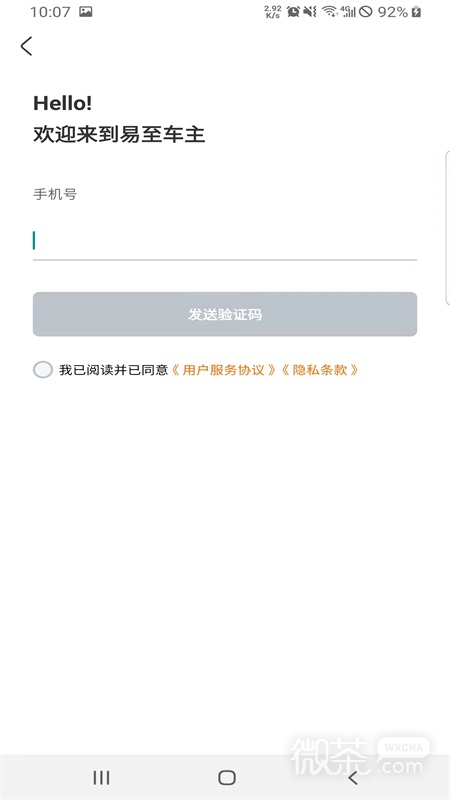Screen dimensions: 450x800
Task: Tap the battery charging icon
Action: coord(416,12)
